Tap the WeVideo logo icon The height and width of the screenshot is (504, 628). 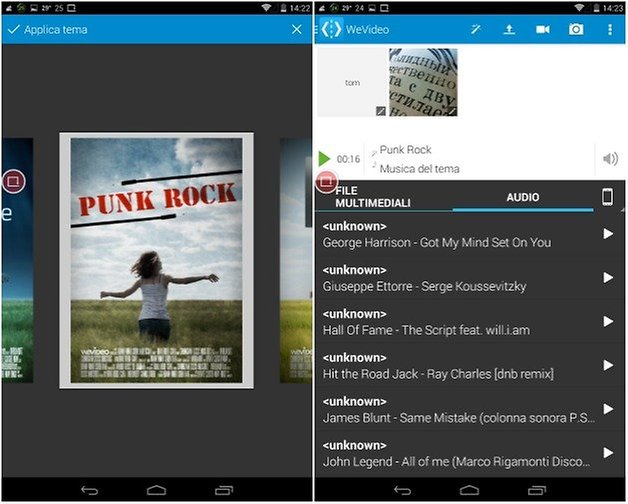click(331, 29)
